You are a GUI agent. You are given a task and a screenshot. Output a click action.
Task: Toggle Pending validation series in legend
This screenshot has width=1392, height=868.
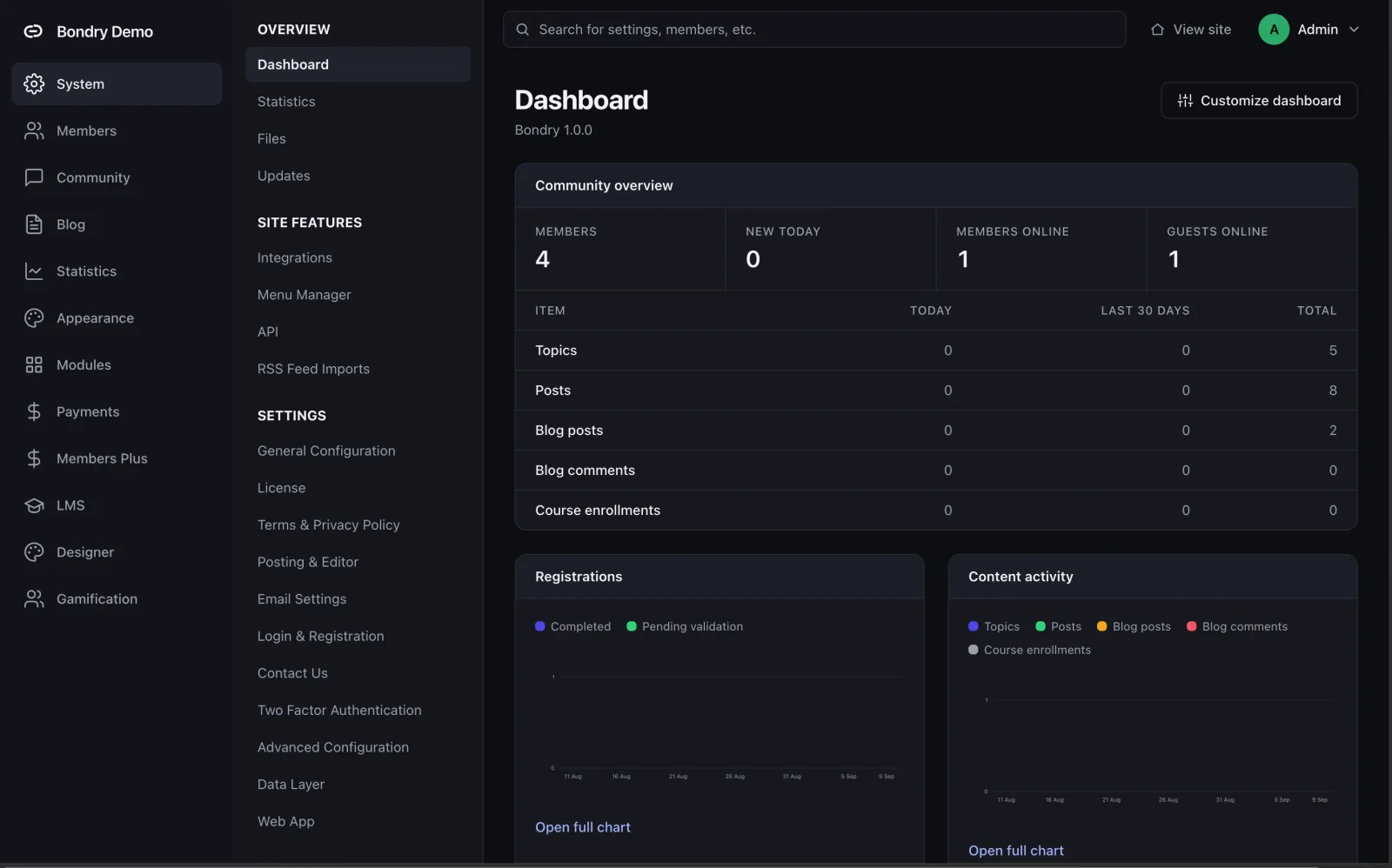tap(685, 626)
